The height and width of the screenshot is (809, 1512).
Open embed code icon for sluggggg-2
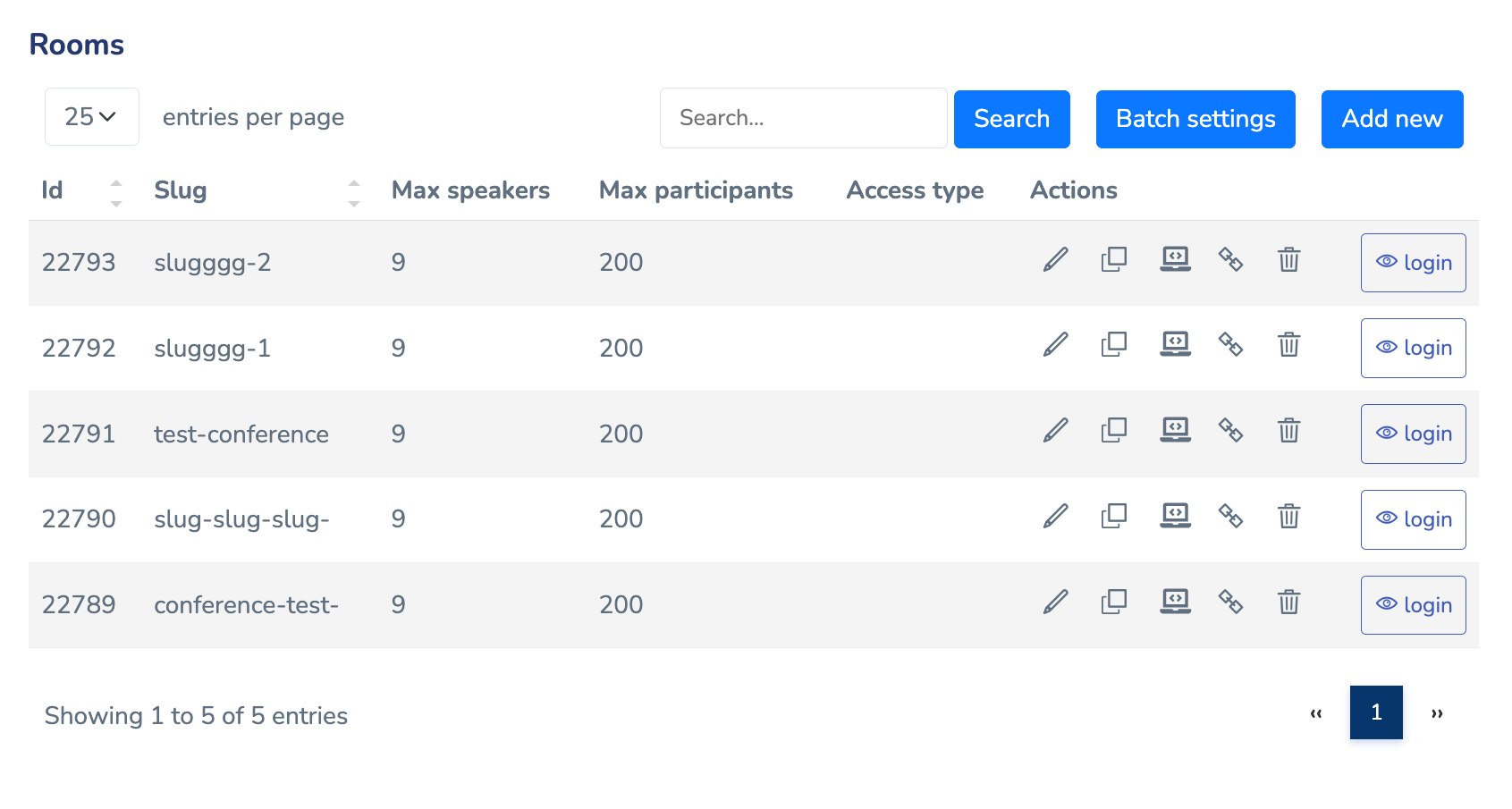pos(1176,260)
